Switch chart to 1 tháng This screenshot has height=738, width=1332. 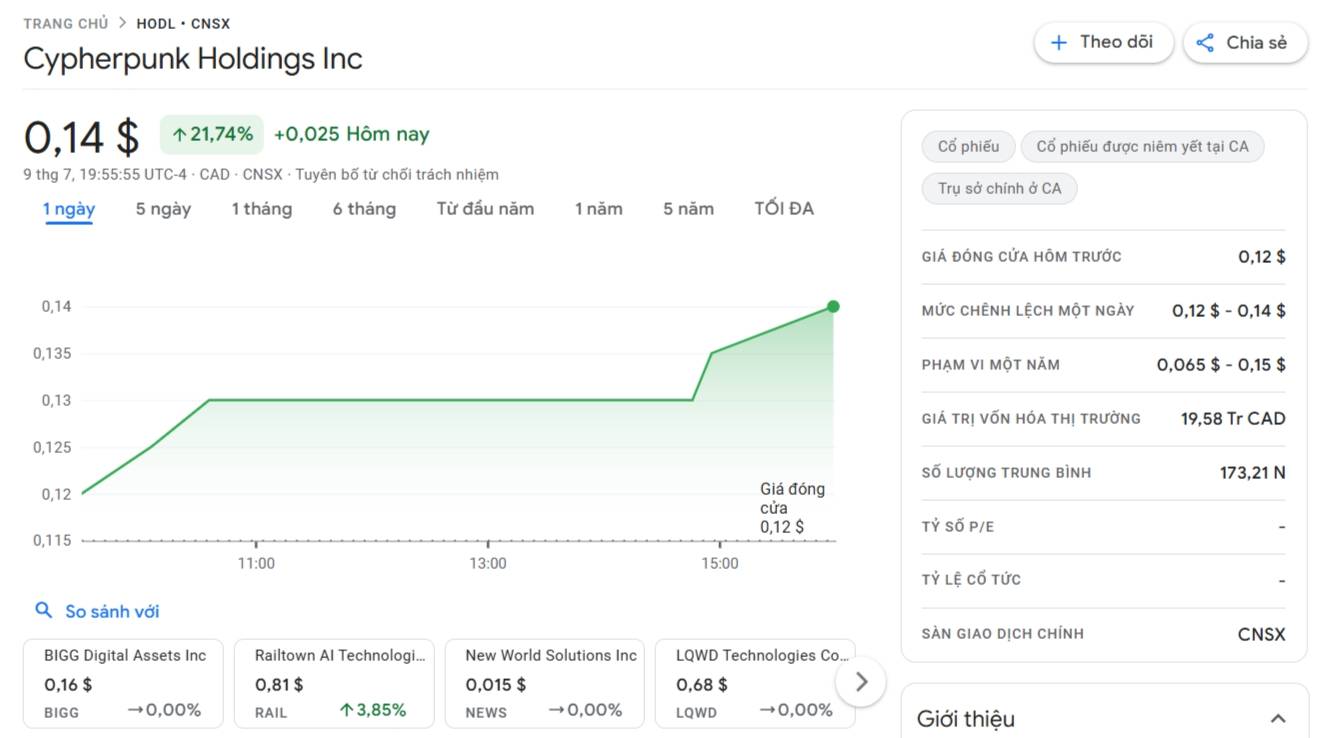(x=262, y=209)
